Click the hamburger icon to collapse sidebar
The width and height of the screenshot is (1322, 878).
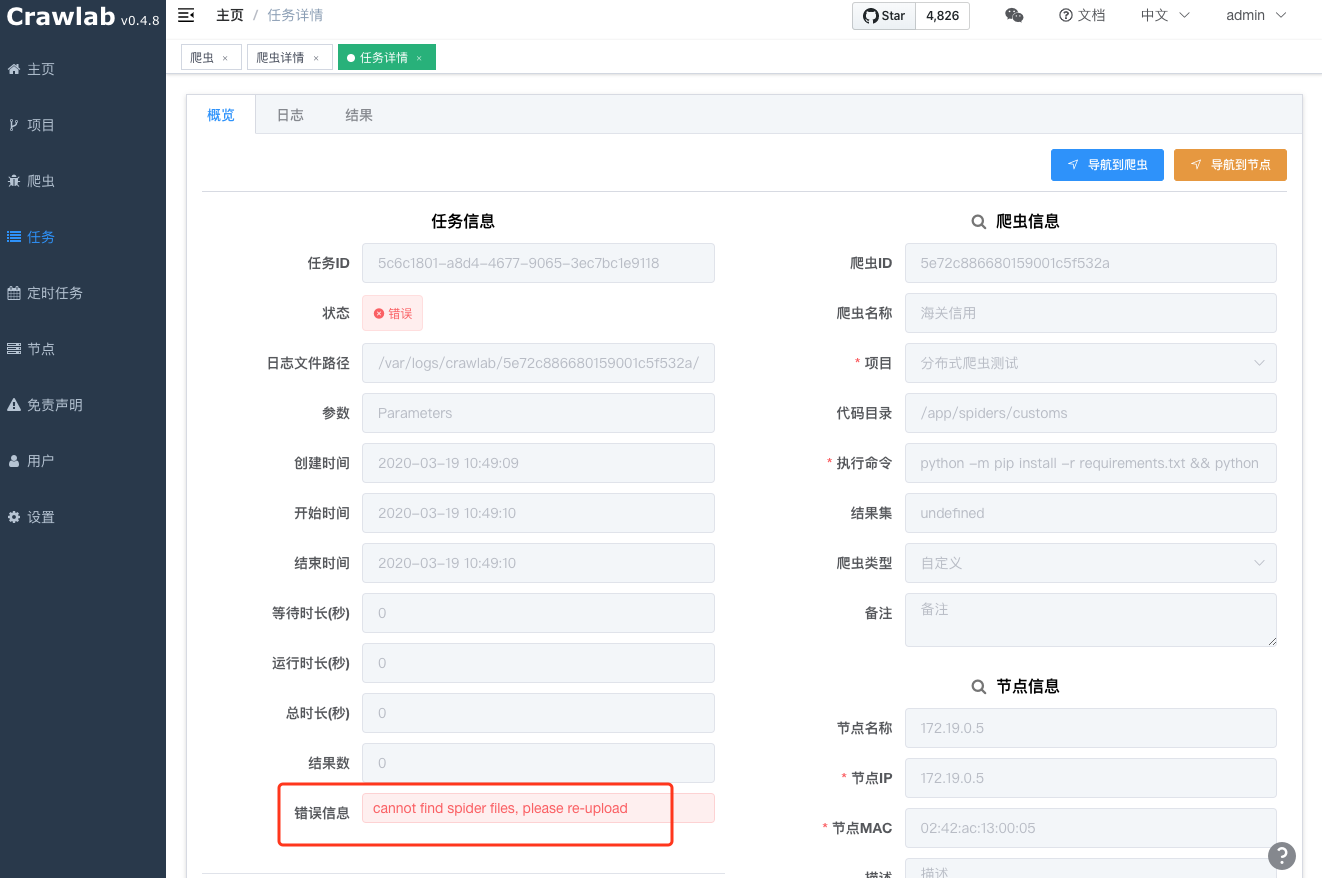click(x=184, y=15)
